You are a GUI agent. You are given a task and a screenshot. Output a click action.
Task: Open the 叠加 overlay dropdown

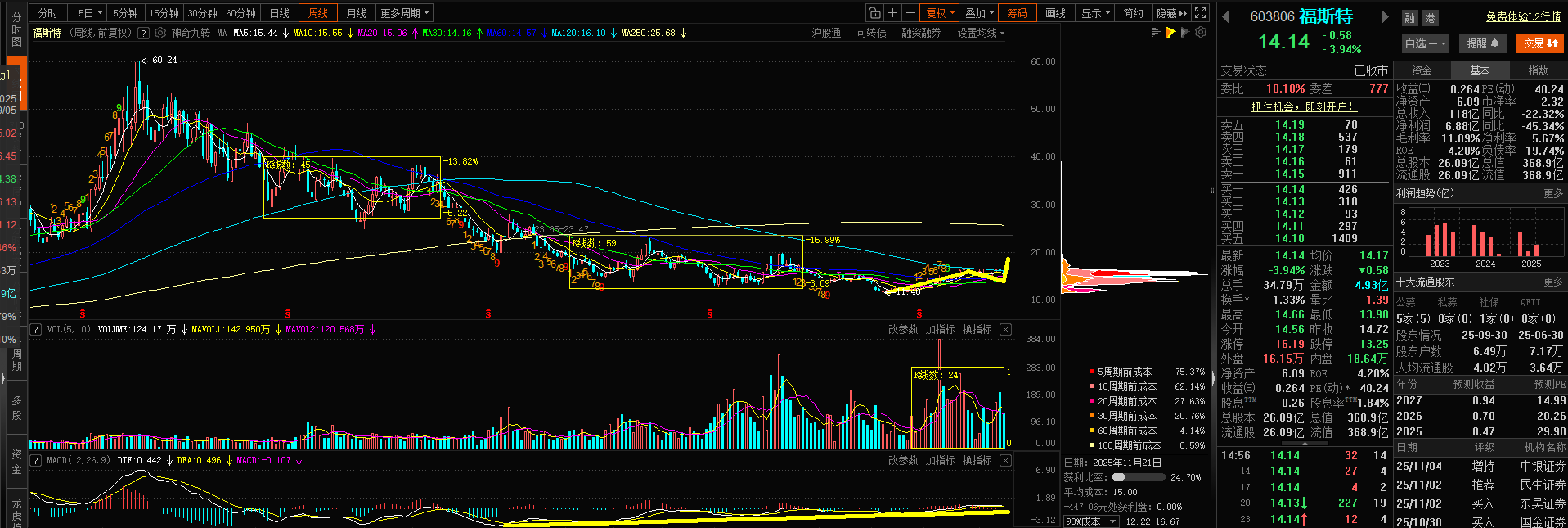979,13
